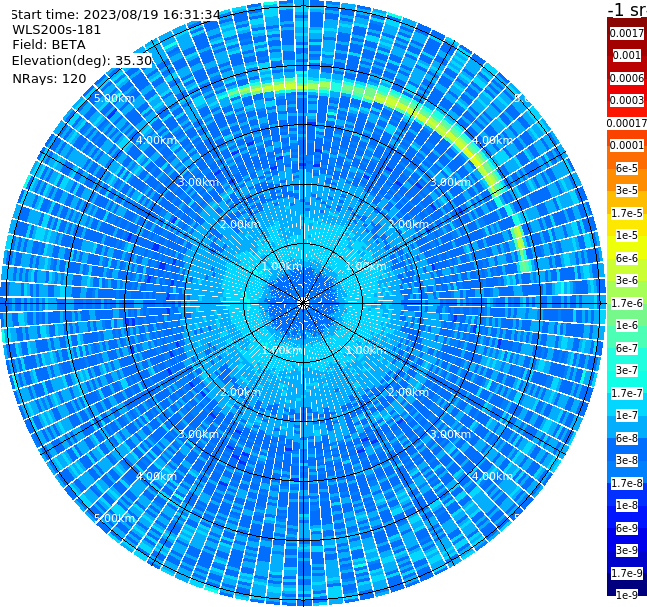Click the Start time text line
This screenshot has height=607, width=647.
116,15
